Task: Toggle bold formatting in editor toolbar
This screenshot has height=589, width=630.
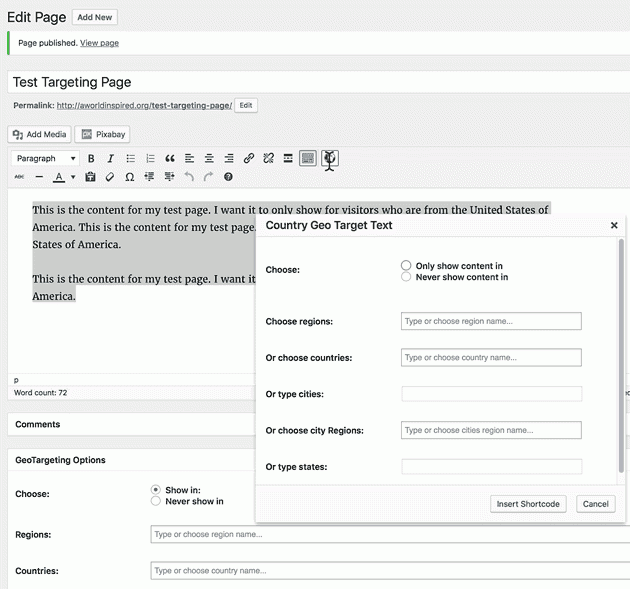Action: click(x=91, y=159)
